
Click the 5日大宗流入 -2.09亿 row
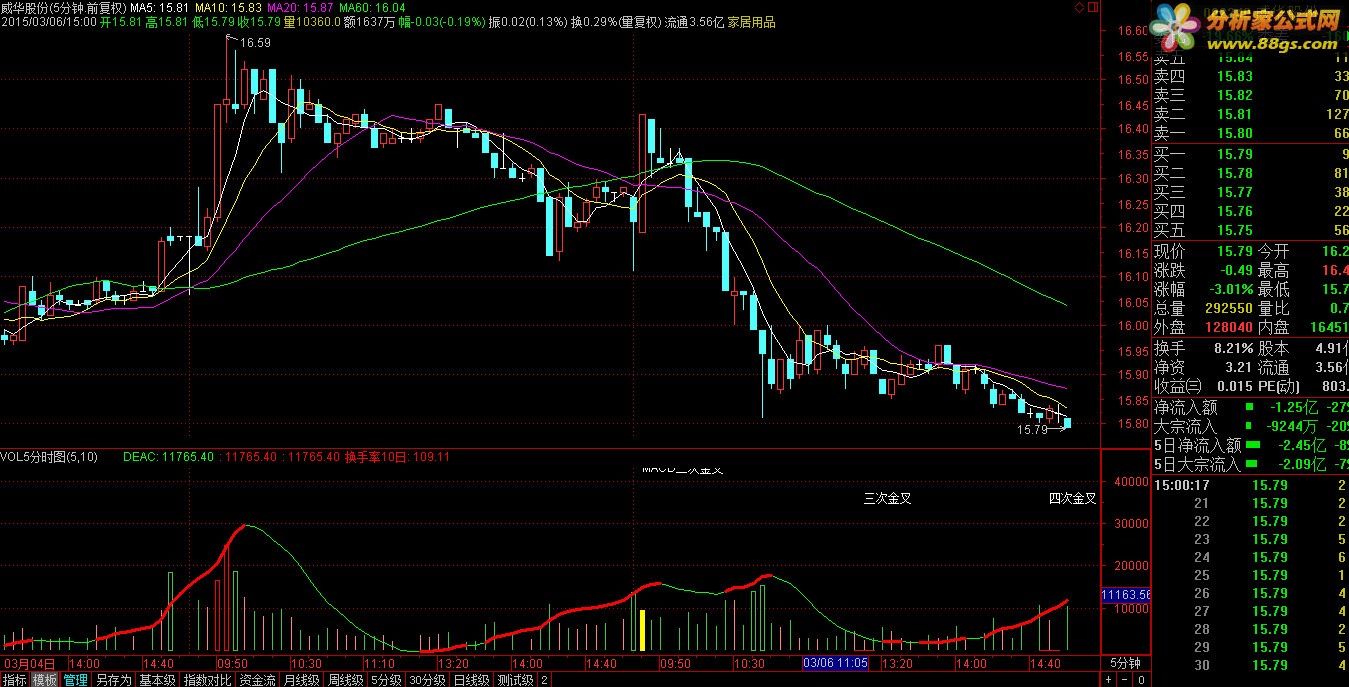tap(1252, 464)
